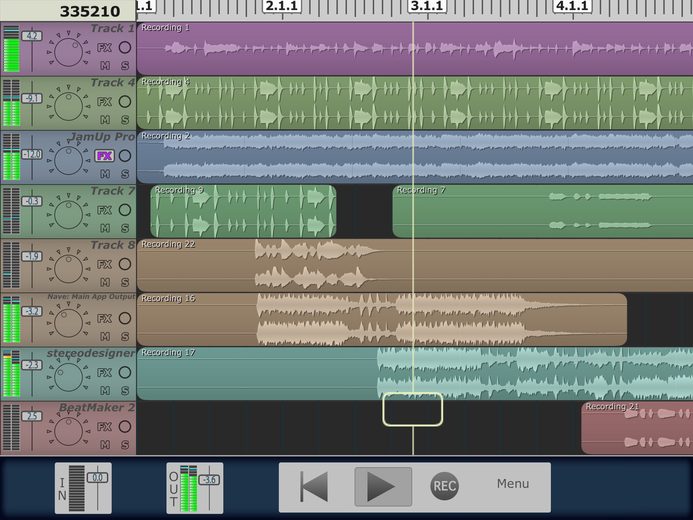Select the JamUp Pro track name

[x=102, y=137]
